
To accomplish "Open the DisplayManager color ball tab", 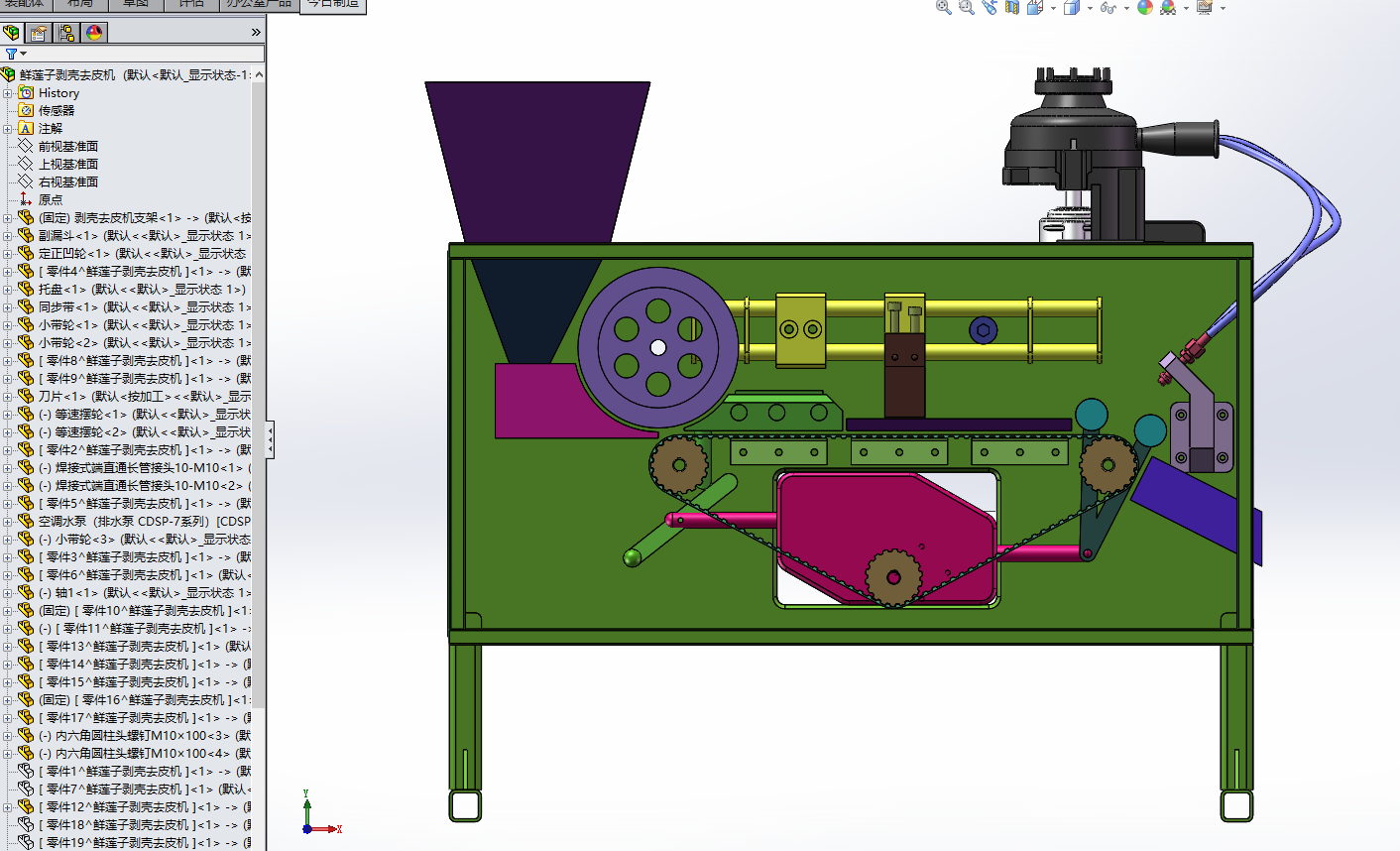I will (94, 33).
